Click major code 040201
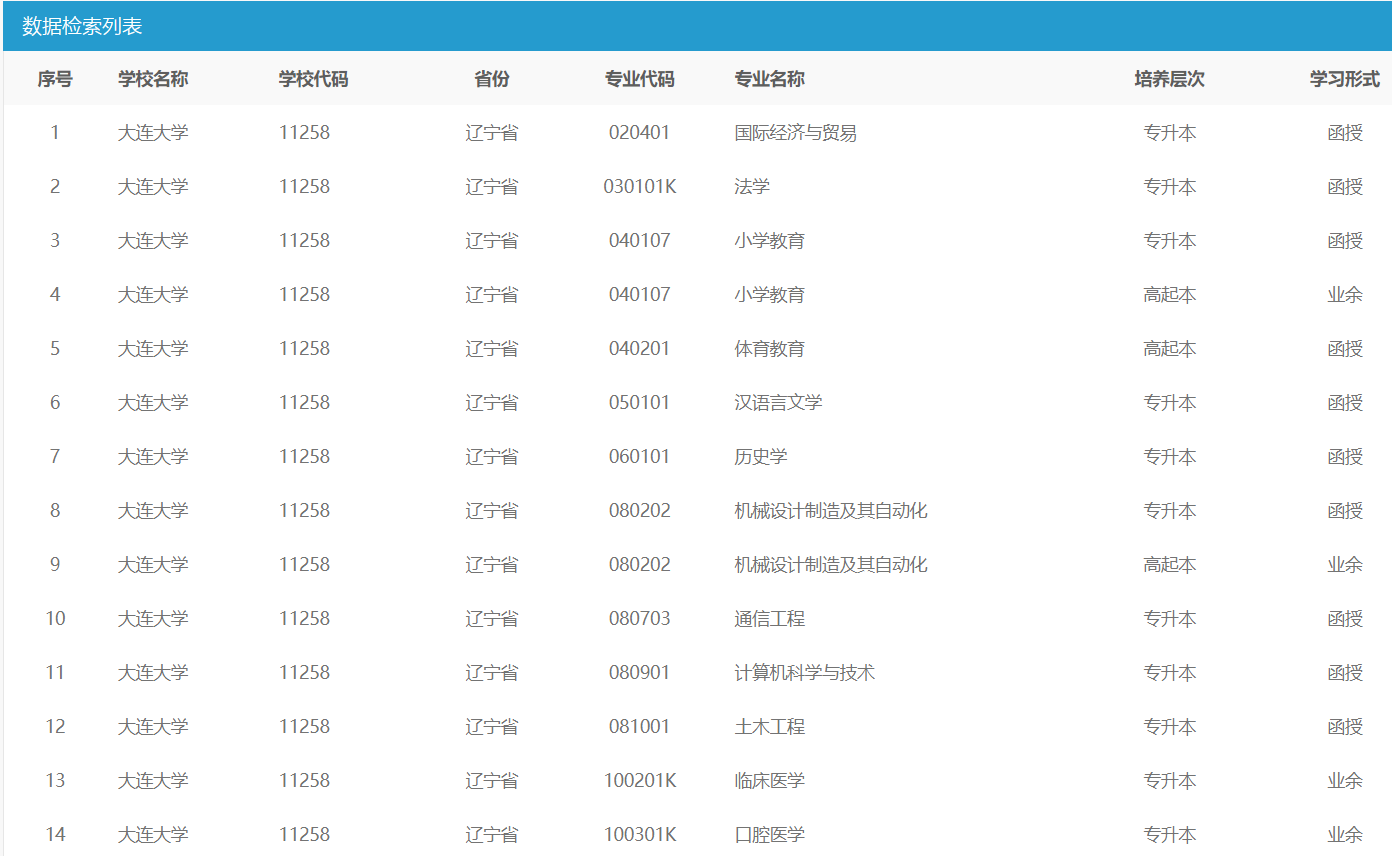The height and width of the screenshot is (856, 1392). coord(640,349)
